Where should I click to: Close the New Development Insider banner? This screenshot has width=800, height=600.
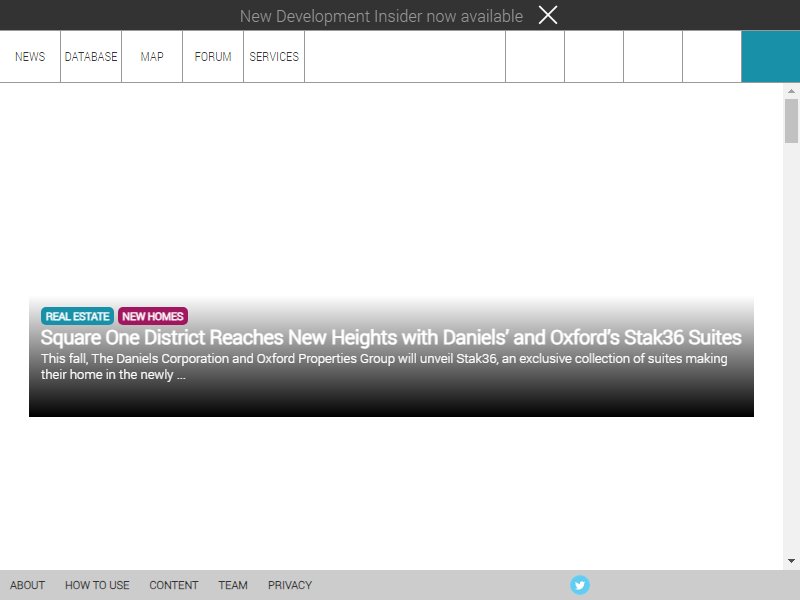tap(548, 15)
